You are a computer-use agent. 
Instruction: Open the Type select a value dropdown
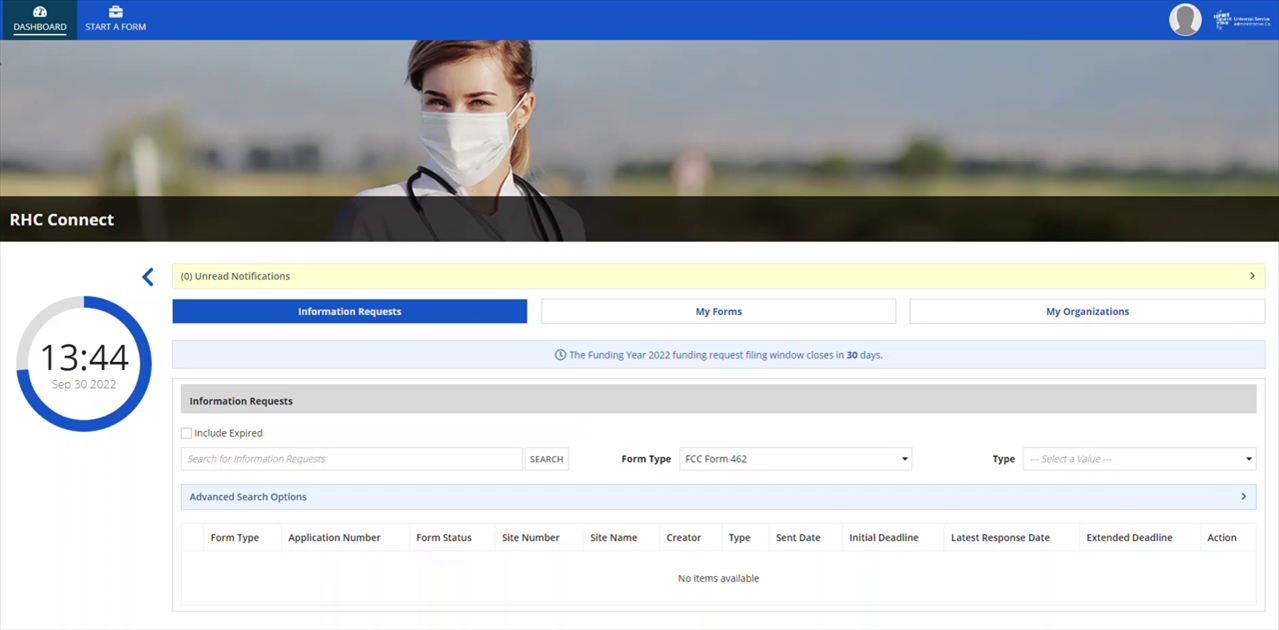pos(1139,459)
